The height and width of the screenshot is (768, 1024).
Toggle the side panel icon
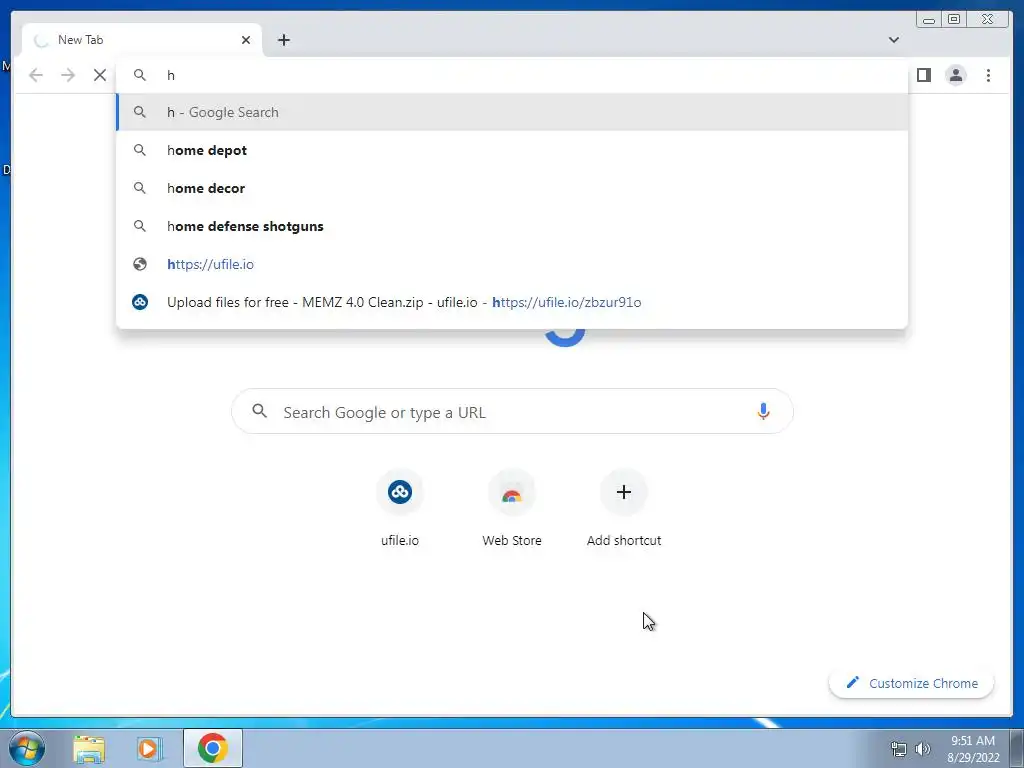pyautogui.click(x=923, y=75)
